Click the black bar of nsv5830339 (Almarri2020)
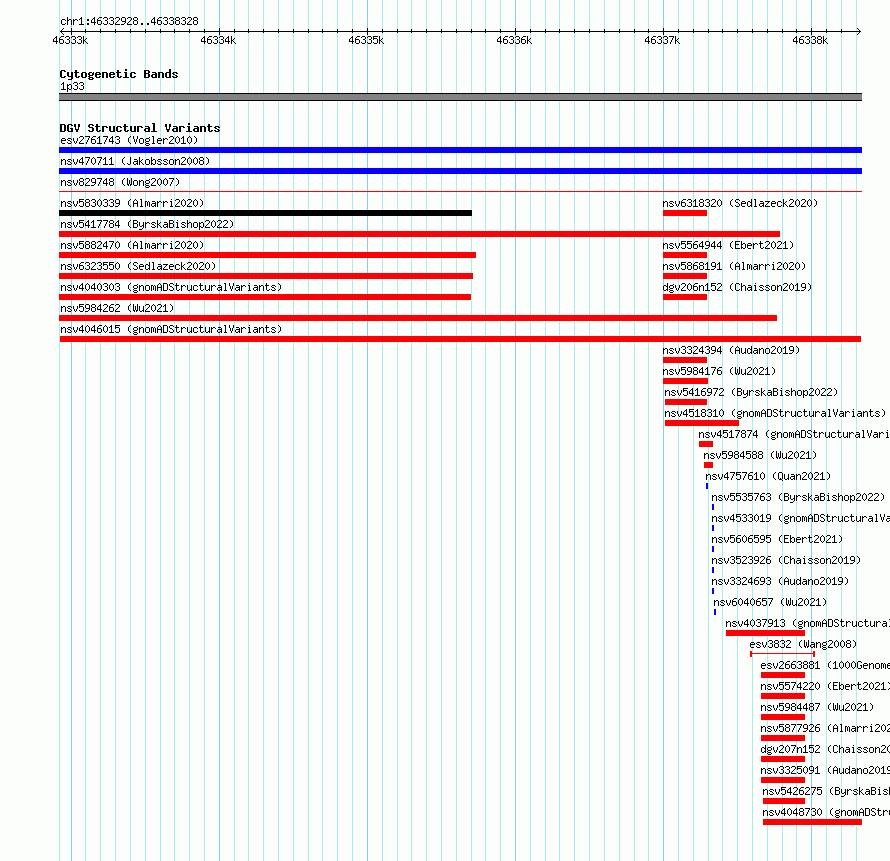This screenshot has height=861, width=890. [265, 213]
